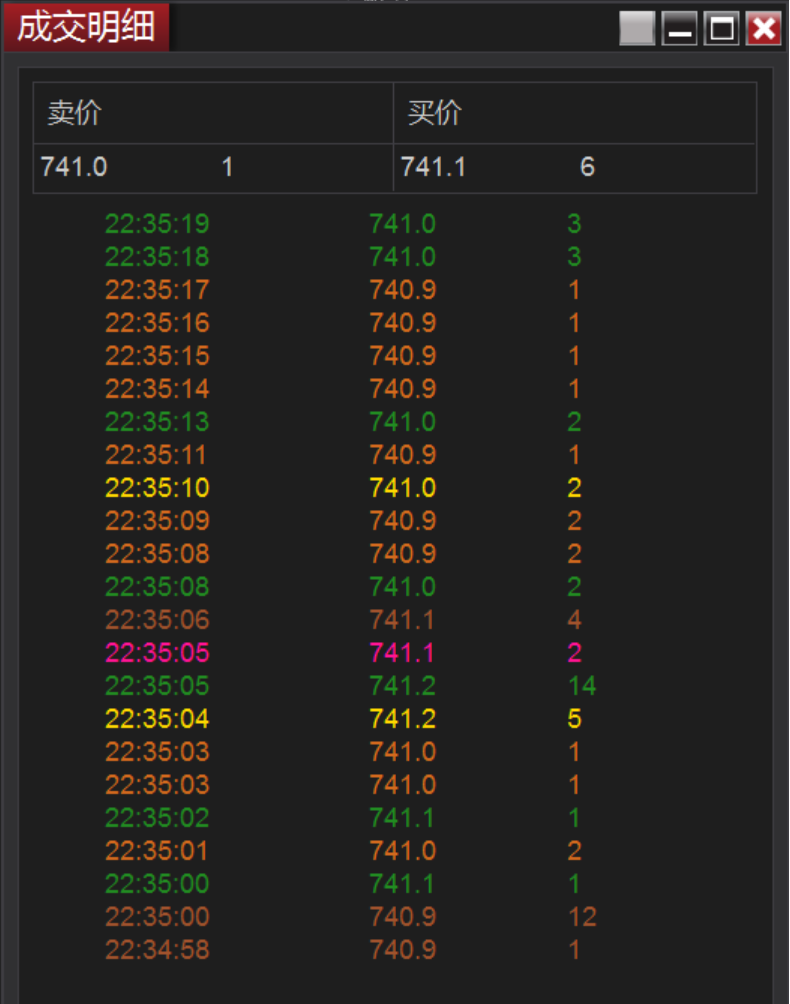Click the 22:35:17 trade time
The image size is (790, 1004).
point(157,290)
